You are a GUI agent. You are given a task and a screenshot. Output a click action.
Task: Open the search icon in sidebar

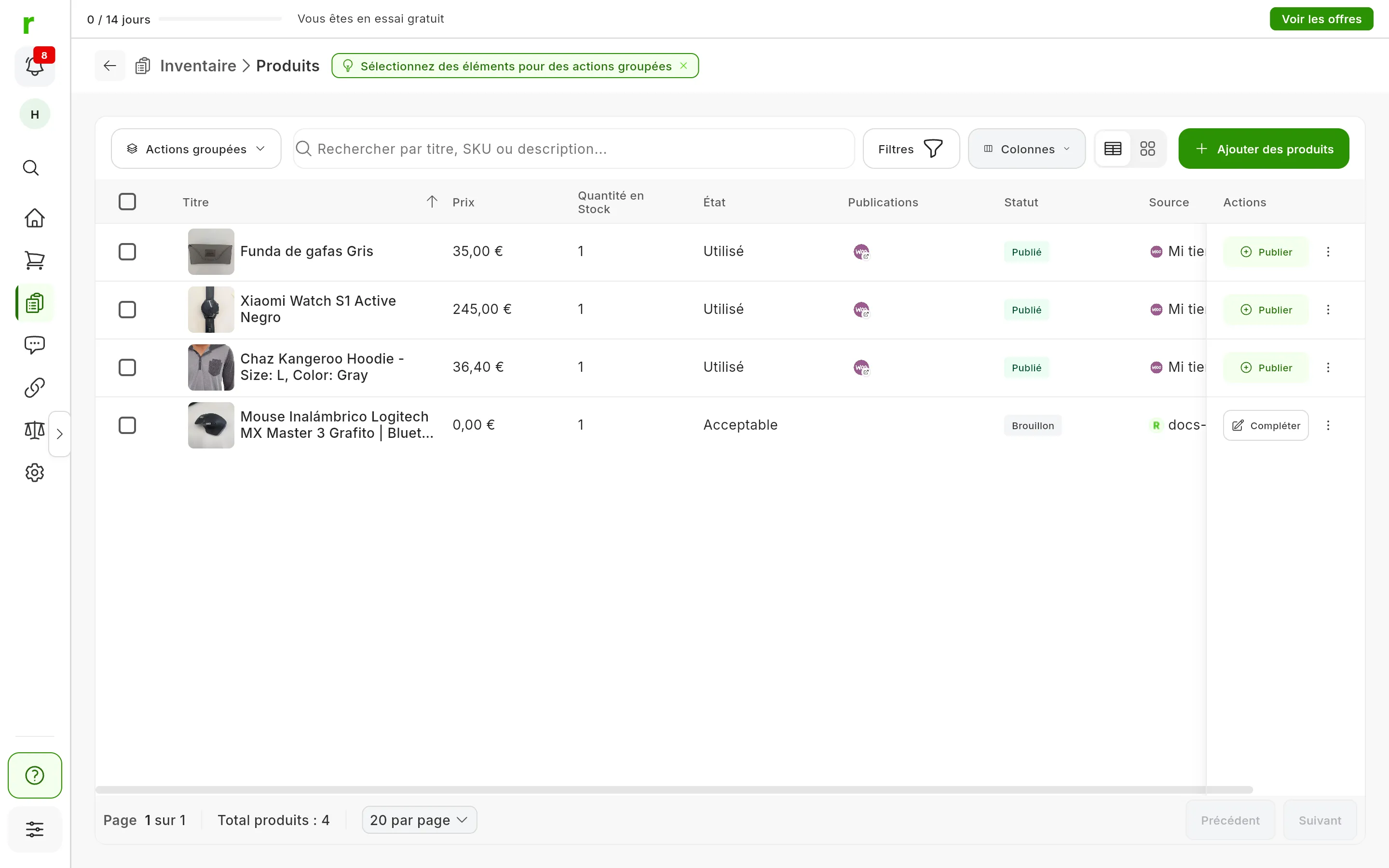pos(31,168)
